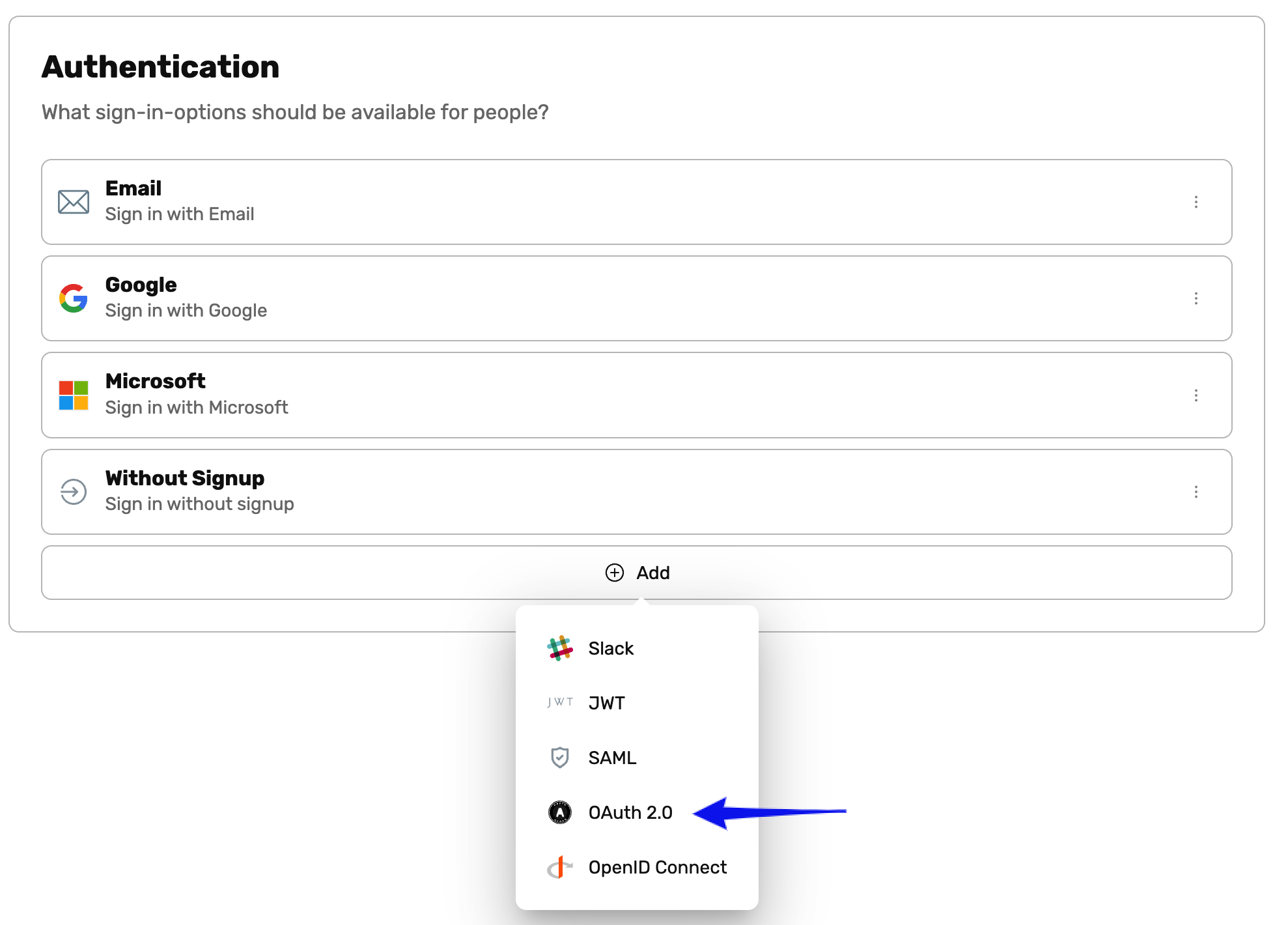
Task: Click the Add button
Action: click(637, 573)
